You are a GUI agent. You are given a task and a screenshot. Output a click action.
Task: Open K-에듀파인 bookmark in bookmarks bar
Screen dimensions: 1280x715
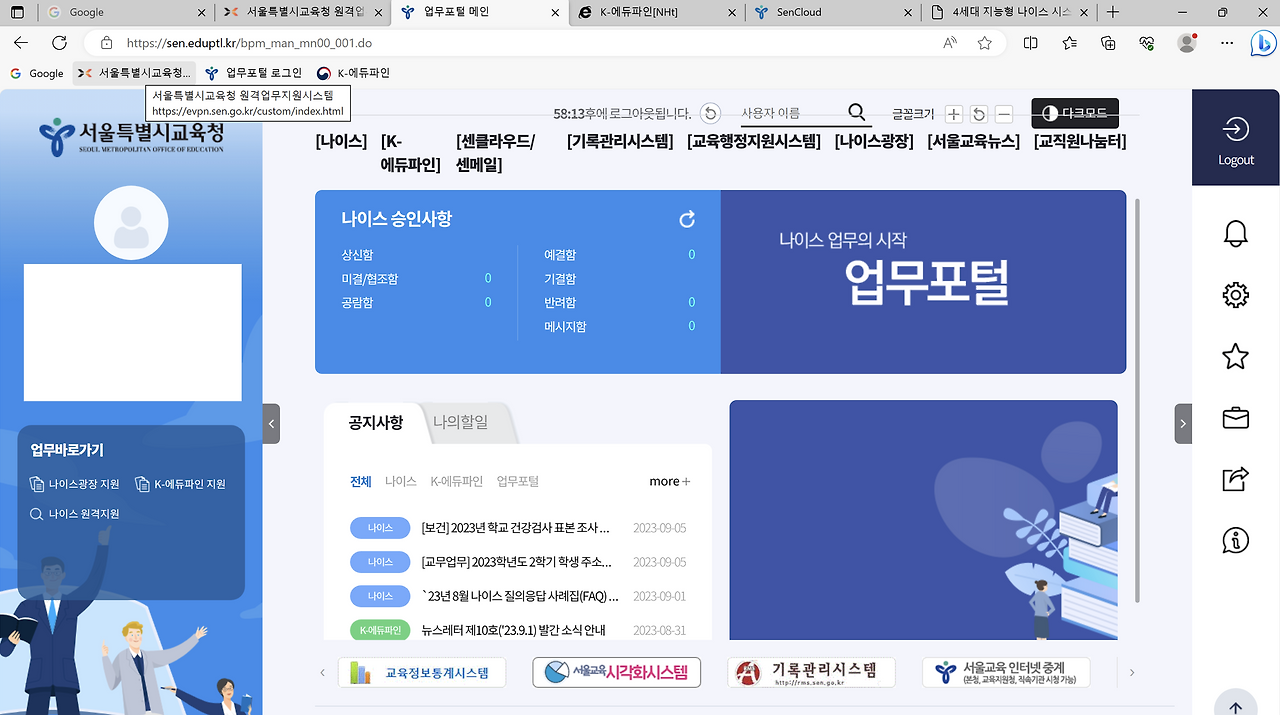(x=353, y=73)
